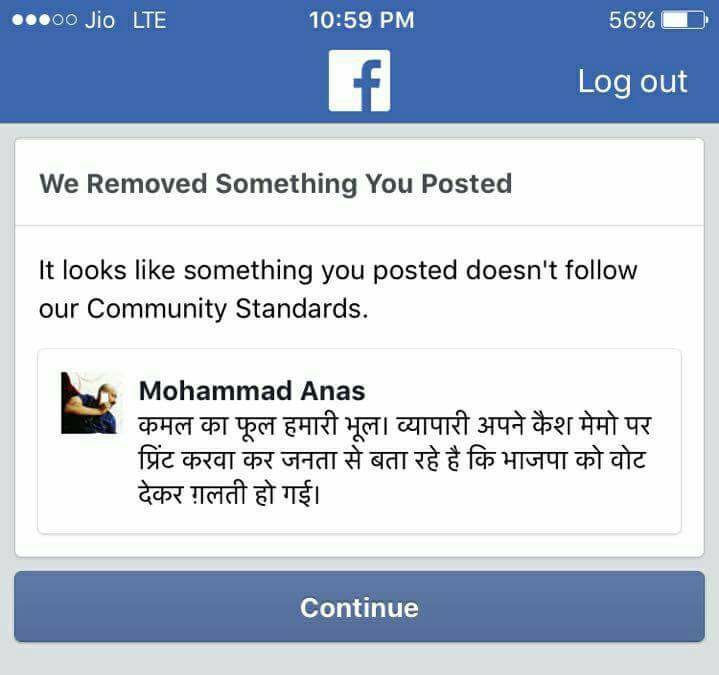Screen dimensions: 719x675
Task: Tap the 56% battery percentage
Action: tap(632, 20)
